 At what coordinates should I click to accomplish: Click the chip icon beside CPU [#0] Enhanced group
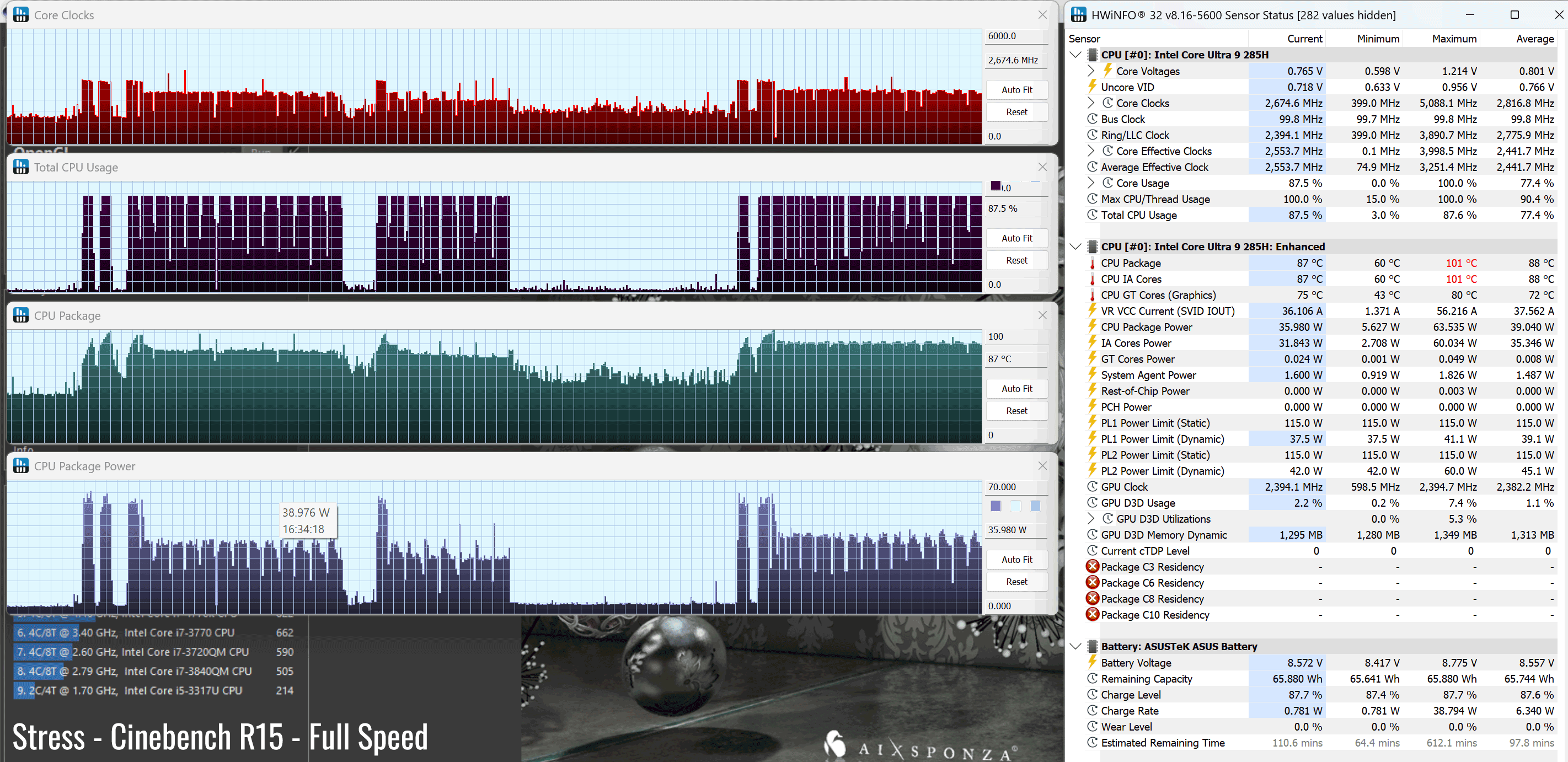[1092, 246]
